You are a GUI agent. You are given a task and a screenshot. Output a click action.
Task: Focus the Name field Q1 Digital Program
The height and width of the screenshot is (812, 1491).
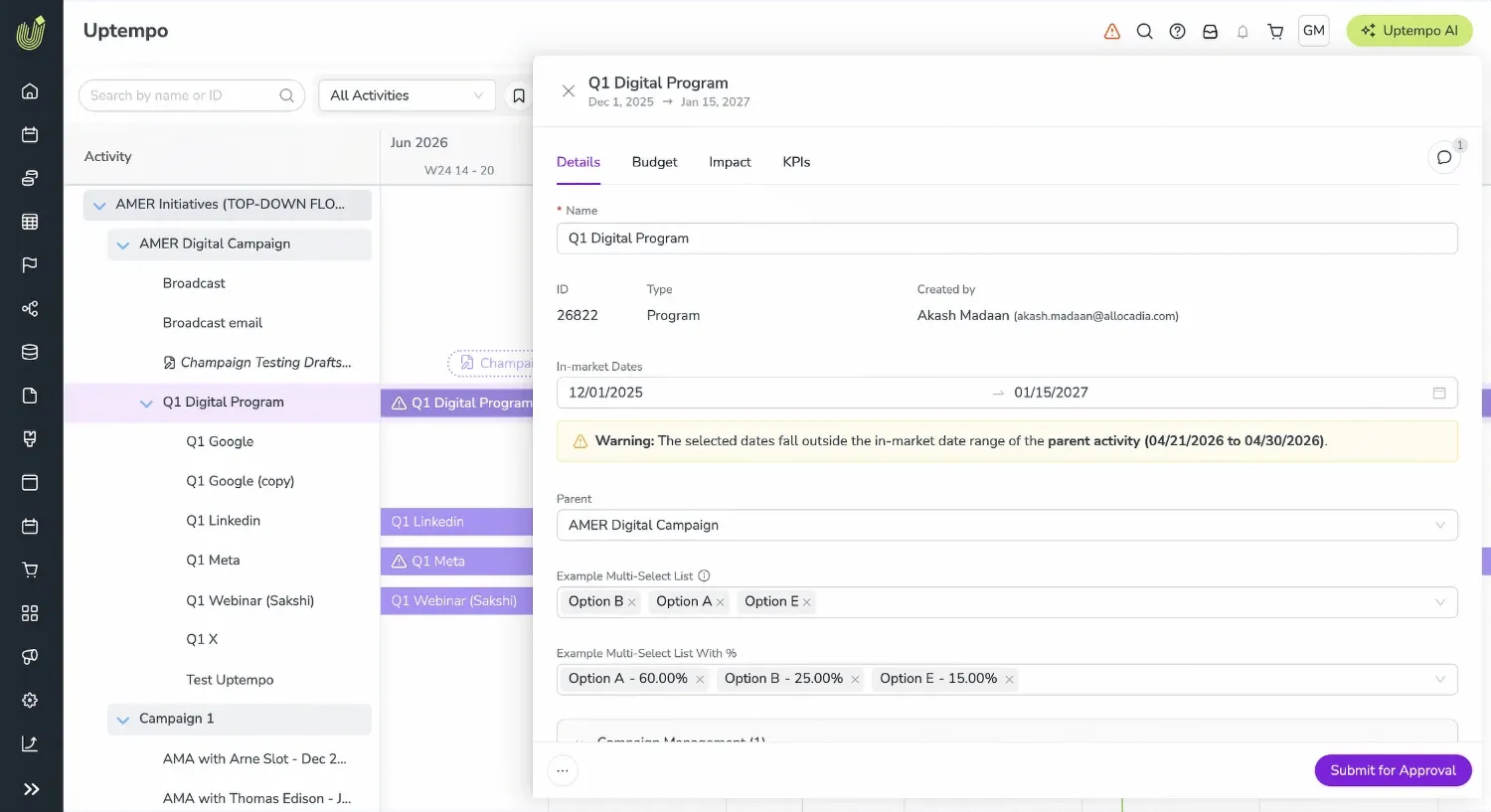click(x=1007, y=239)
